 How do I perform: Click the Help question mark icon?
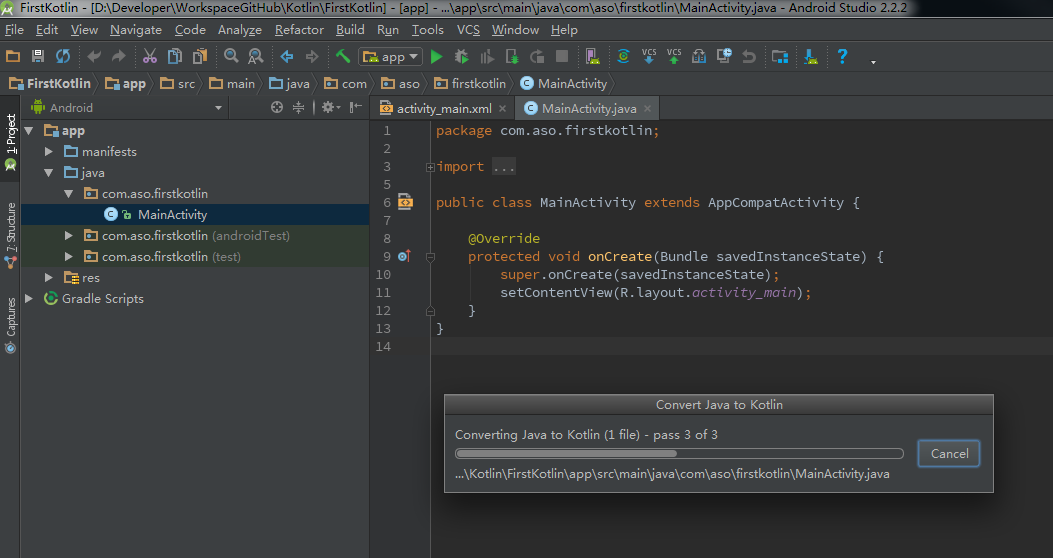coord(841,56)
